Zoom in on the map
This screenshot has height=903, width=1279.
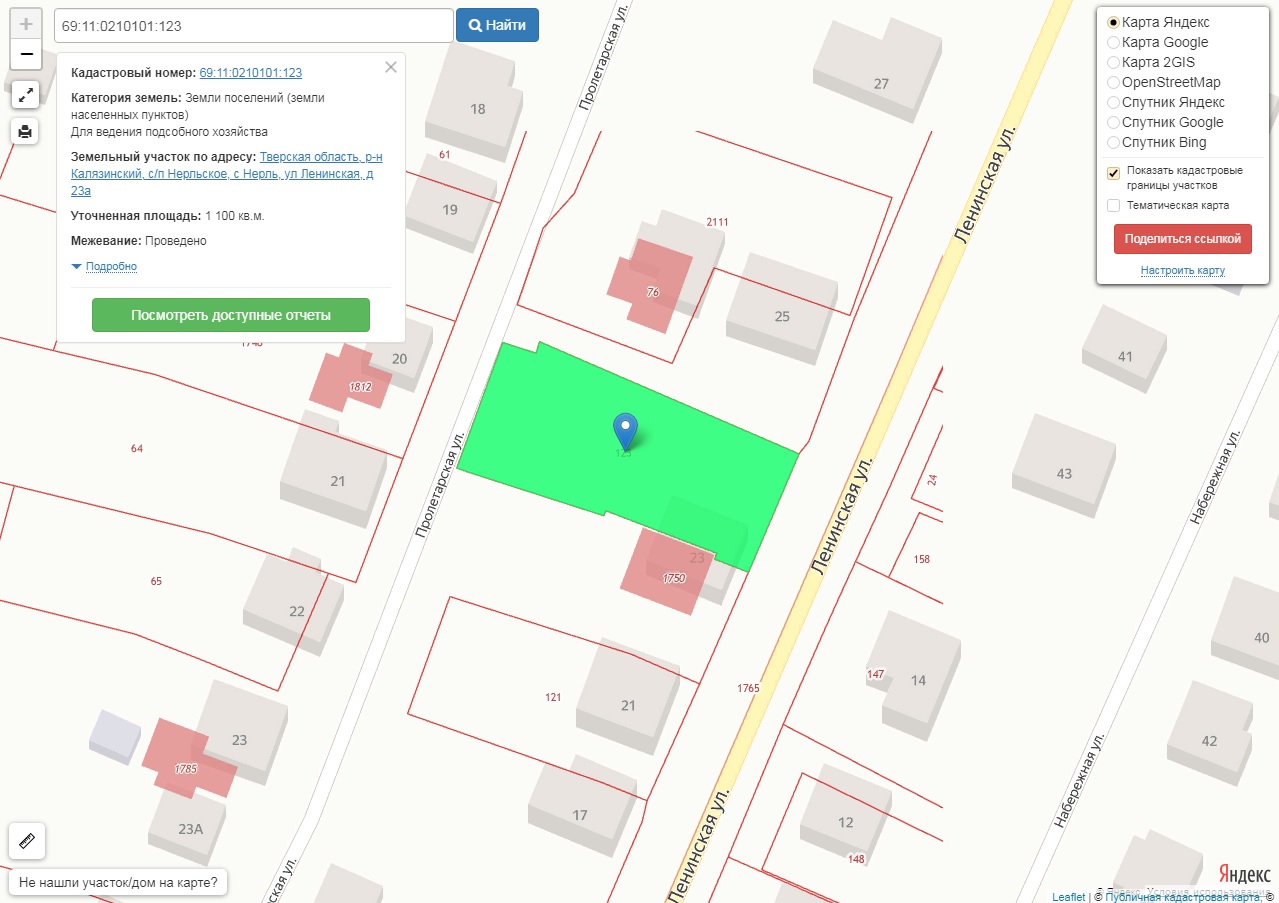click(26, 24)
